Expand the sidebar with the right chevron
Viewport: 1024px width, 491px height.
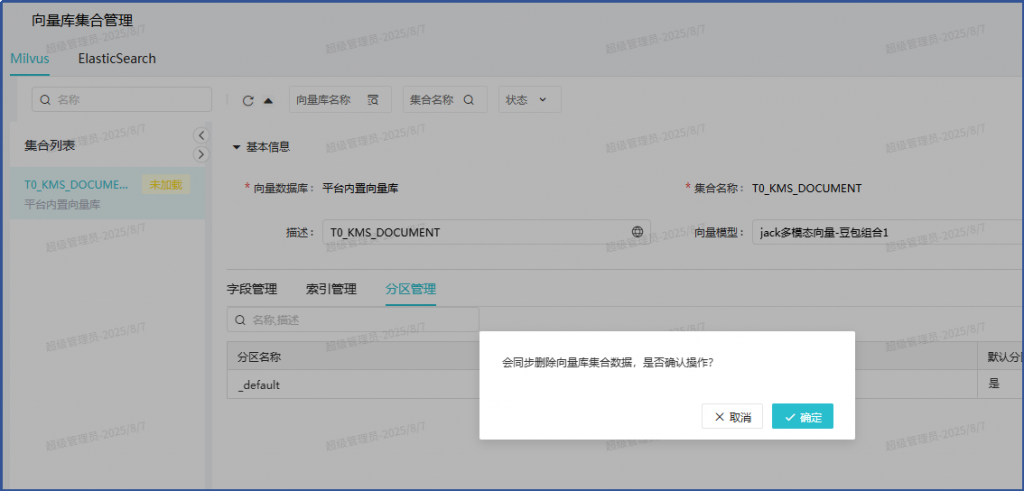[200, 154]
